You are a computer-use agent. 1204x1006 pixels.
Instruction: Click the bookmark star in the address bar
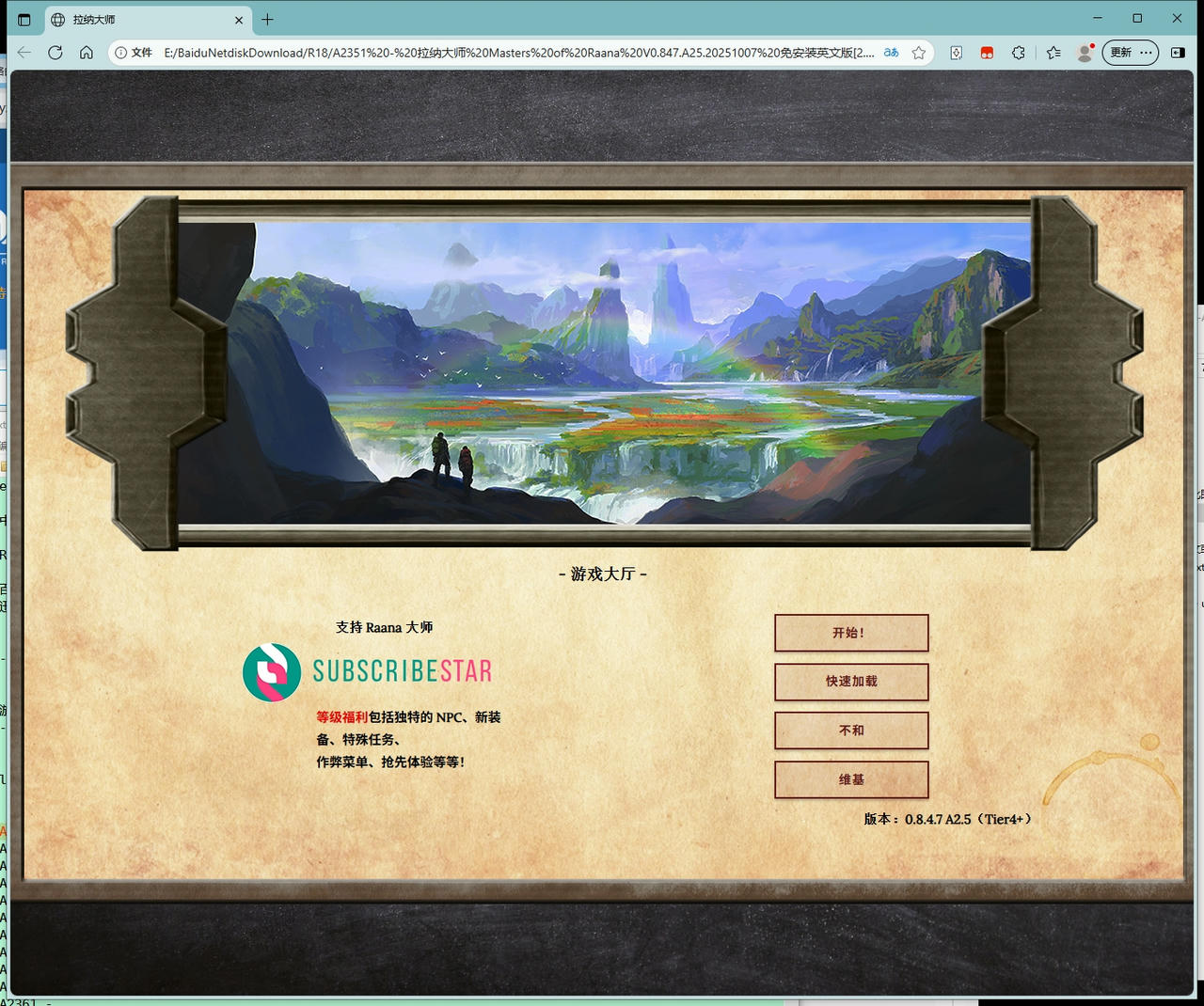pyautogui.click(x=919, y=53)
